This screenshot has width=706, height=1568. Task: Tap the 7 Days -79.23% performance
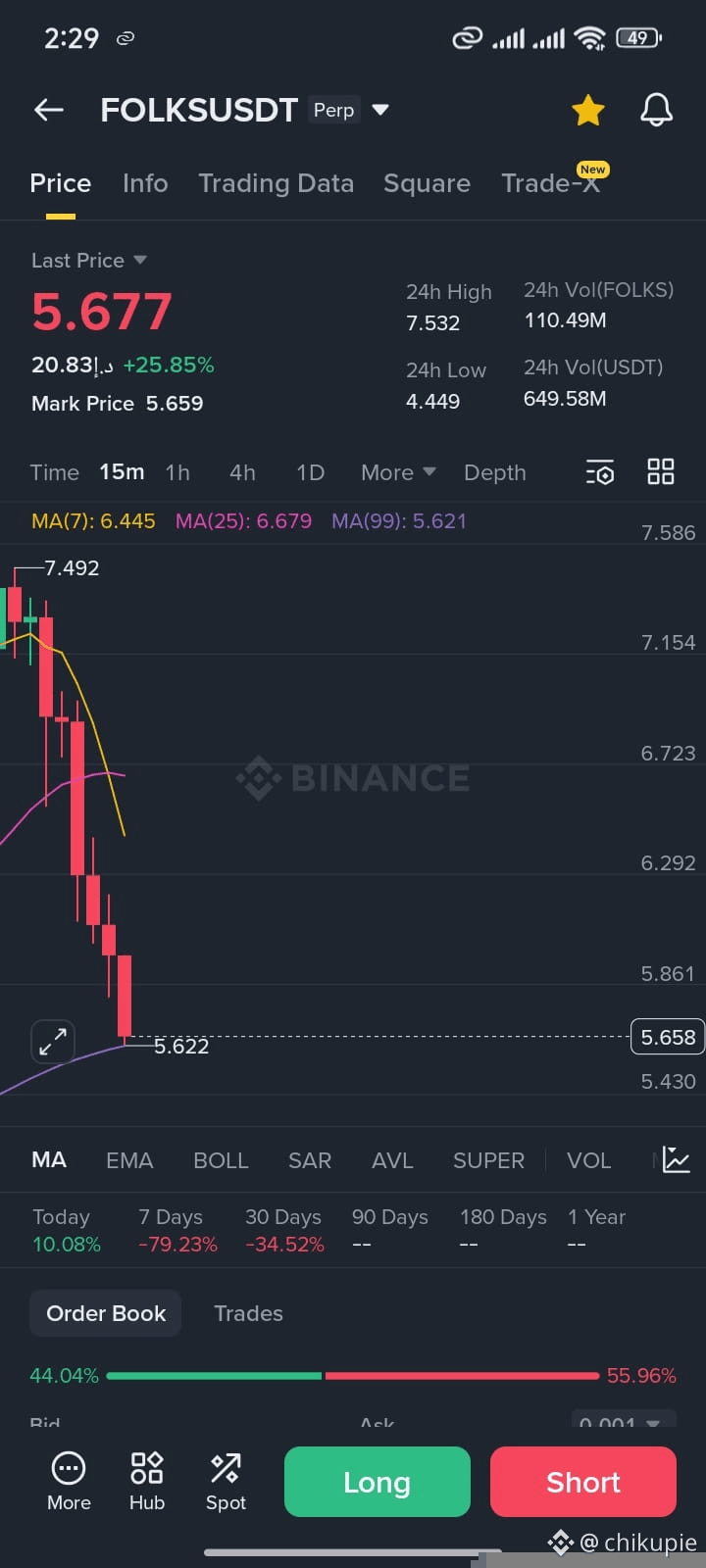click(177, 1230)
